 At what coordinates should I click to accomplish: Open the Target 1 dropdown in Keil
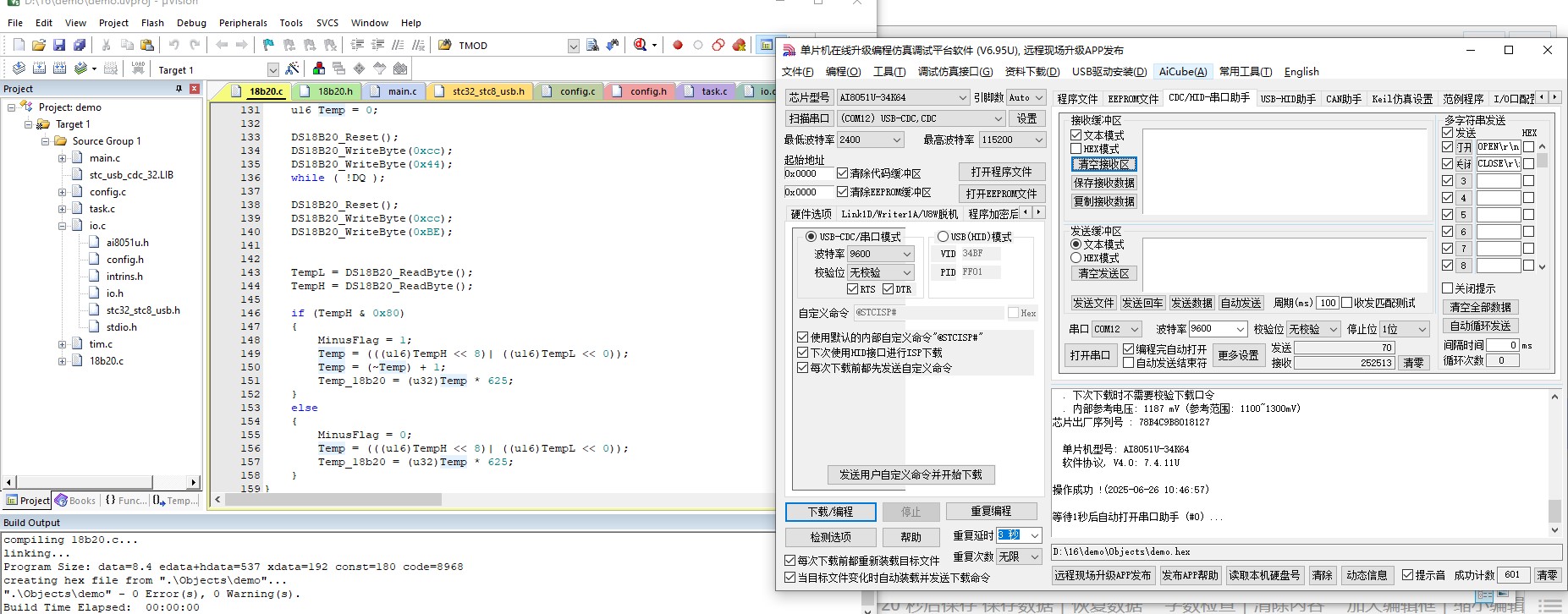tap(272, 69)
